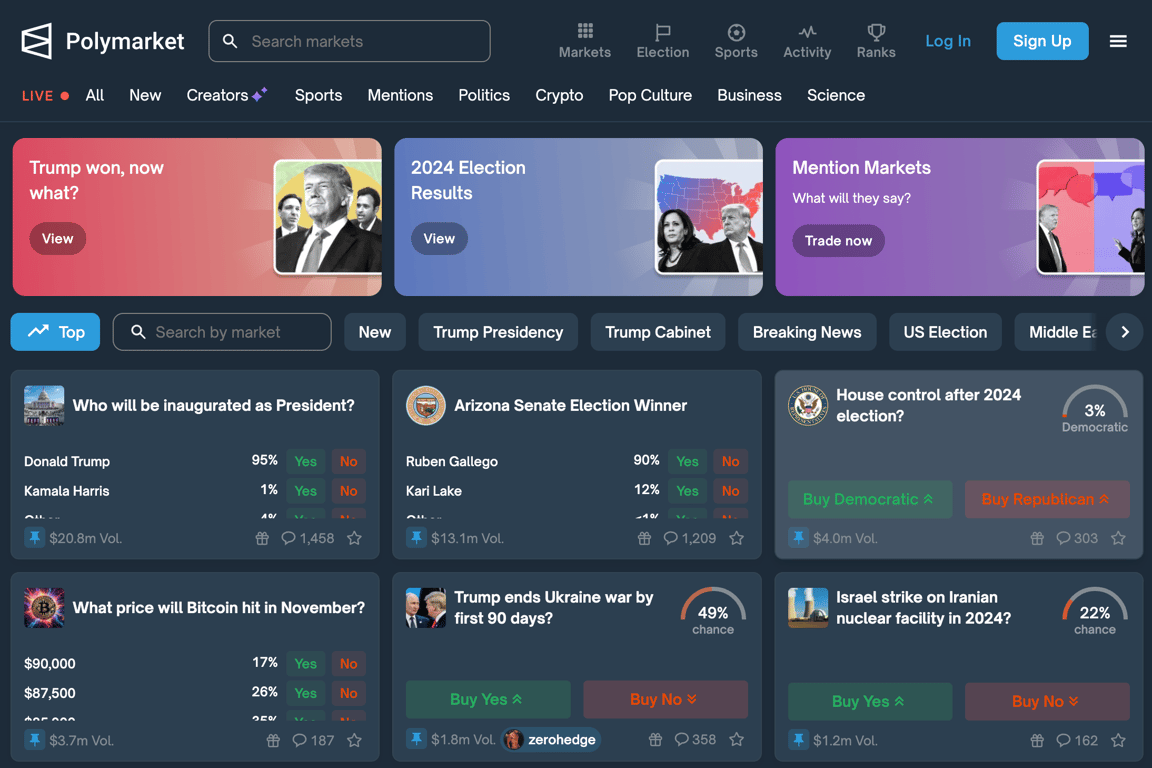Select the Top filter button
This screenshot has width=1152, height=768.
55,332
